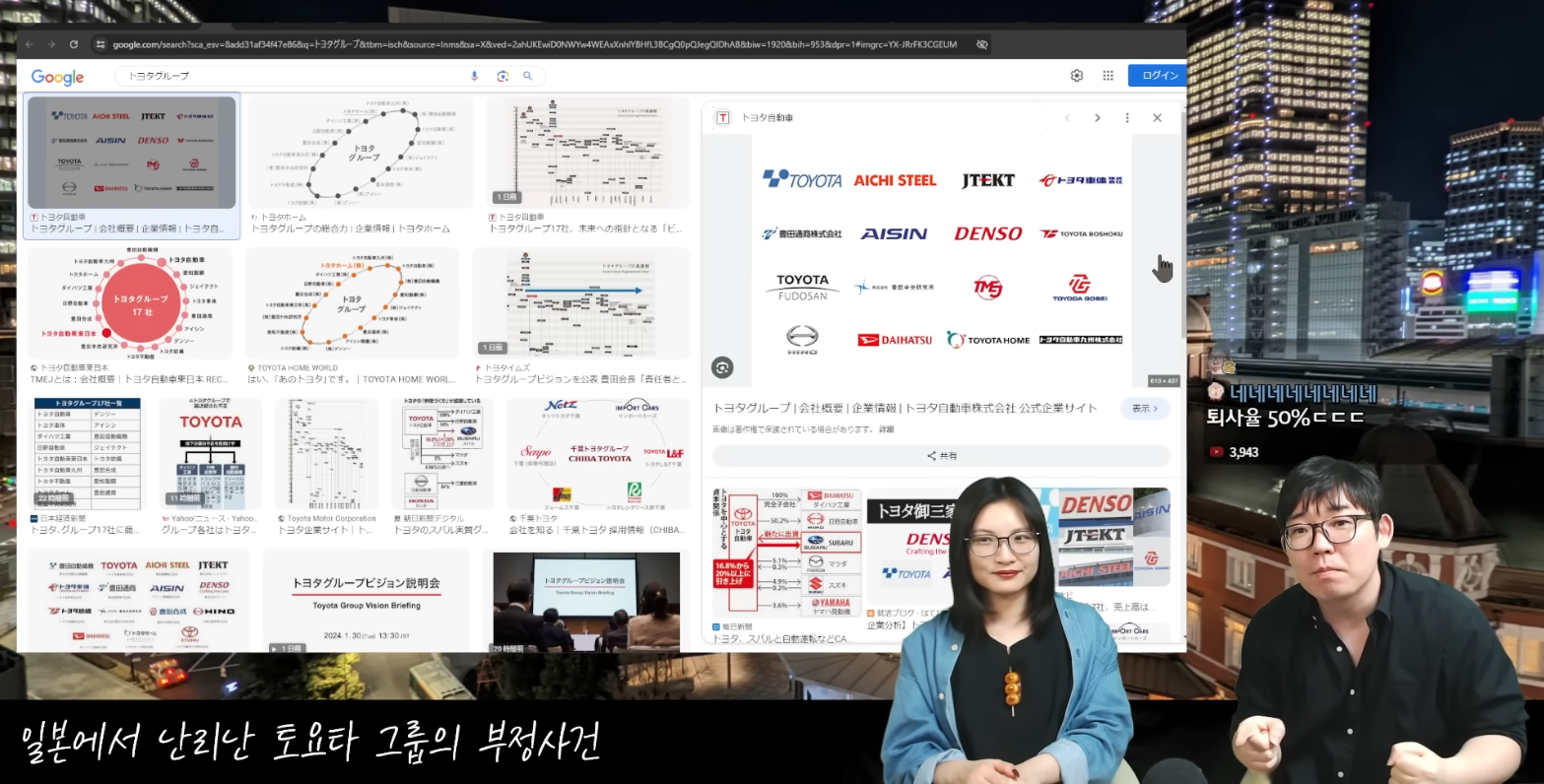Image resolution: width=1544 pixels, height=784 pixels.
Task: Click the Google logo to return home
Action: tap(56, 76)
